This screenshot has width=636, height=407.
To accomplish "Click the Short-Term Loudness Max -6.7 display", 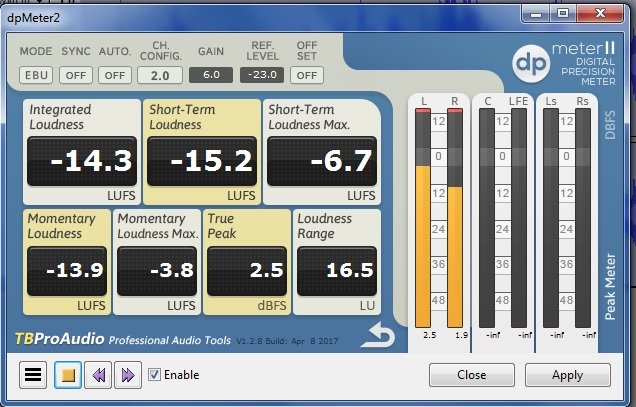I will point(322,161).
